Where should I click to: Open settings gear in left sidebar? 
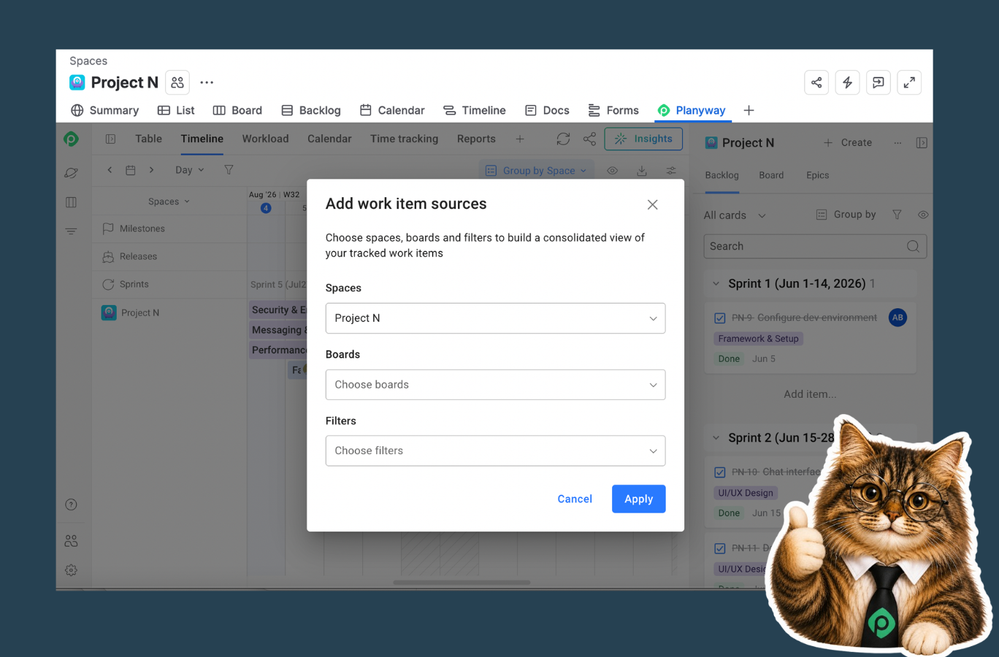click(x=71, y=570)
